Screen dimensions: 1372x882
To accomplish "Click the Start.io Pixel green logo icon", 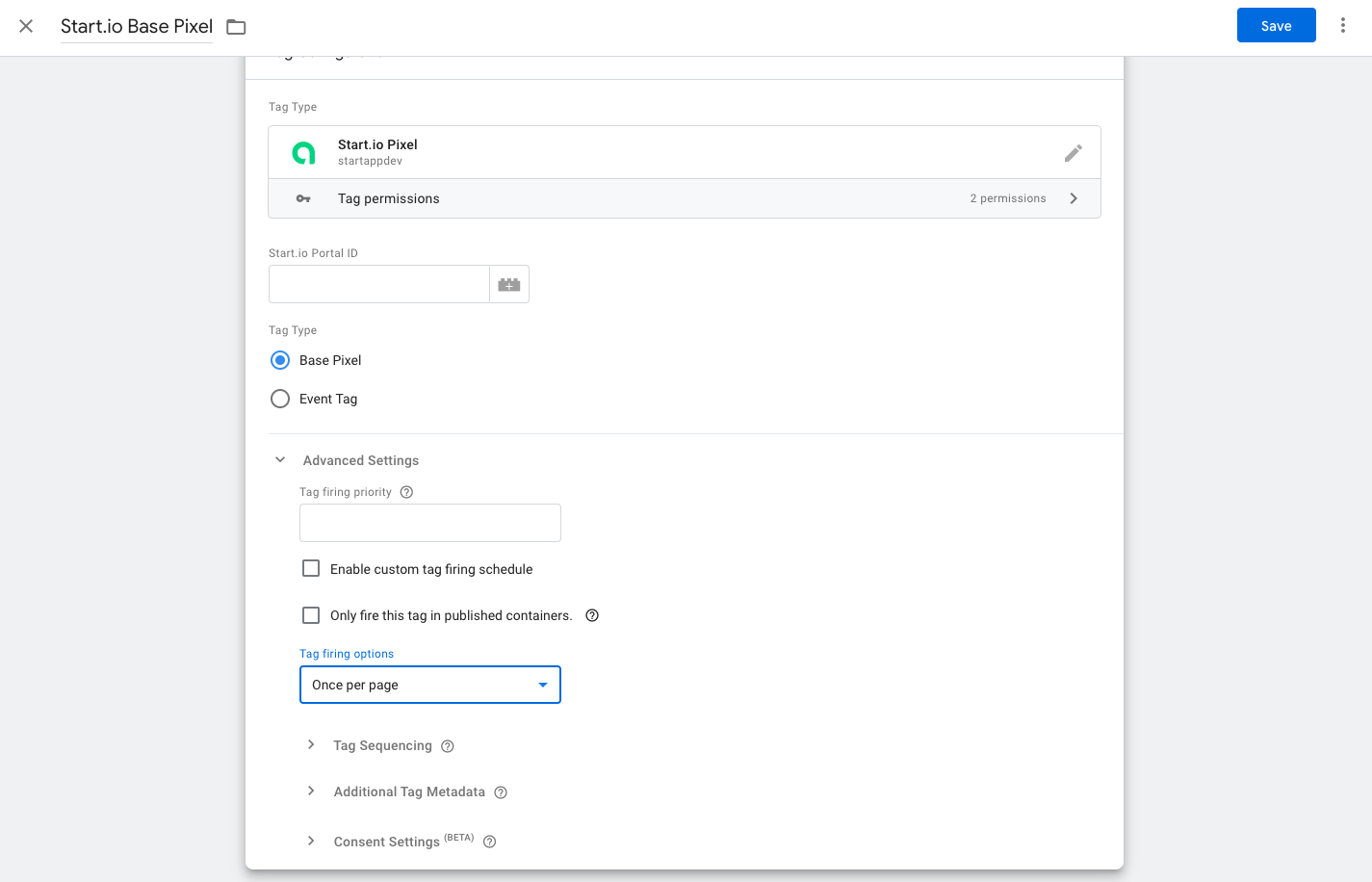I will coord(303,152).
